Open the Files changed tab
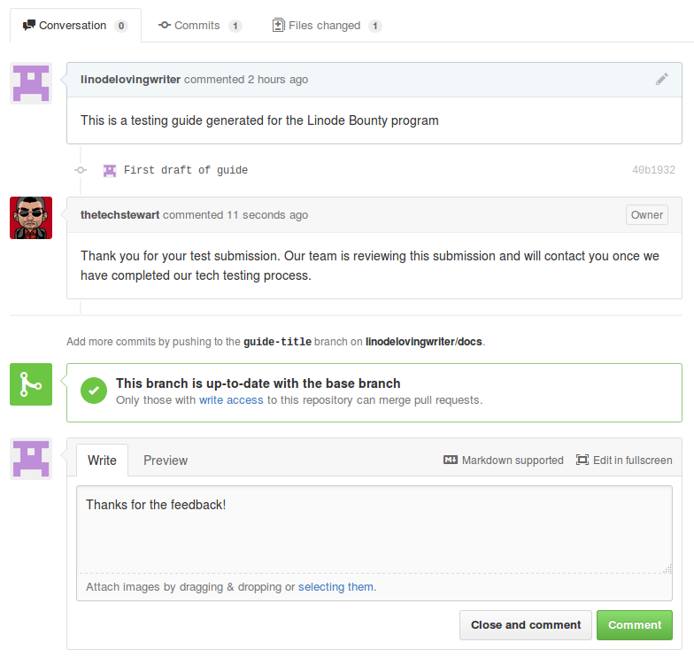The width and height of the screenshot is (694, 658). (x=326, y=25)
